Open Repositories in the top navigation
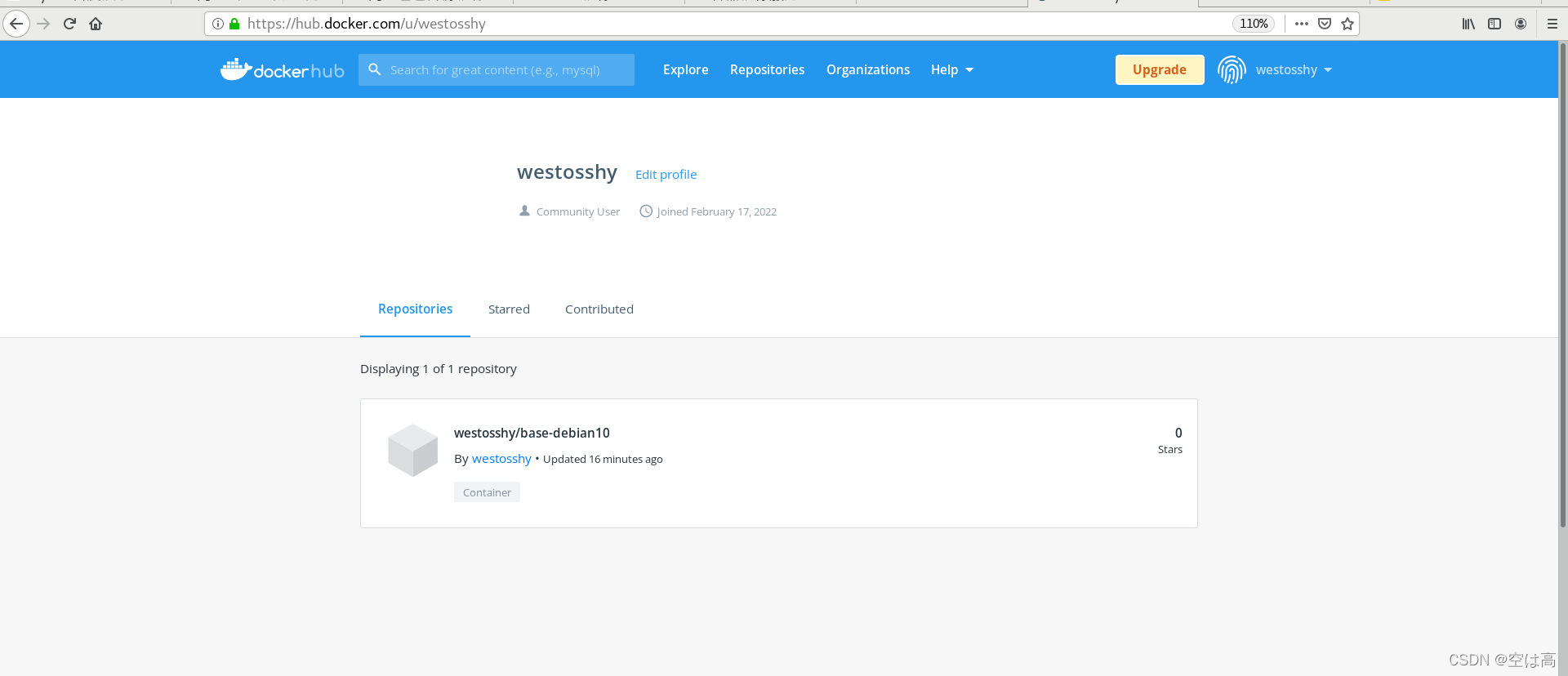Viewport: 1568px width, 676px height. coord(767,70)
